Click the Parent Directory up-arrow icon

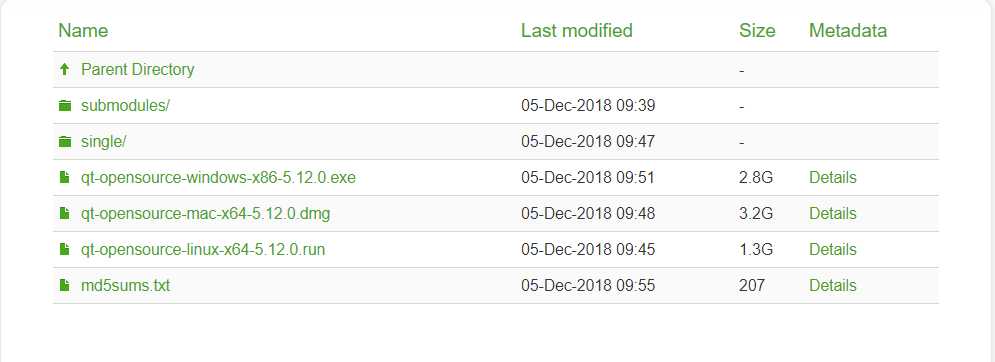point(64,69)
